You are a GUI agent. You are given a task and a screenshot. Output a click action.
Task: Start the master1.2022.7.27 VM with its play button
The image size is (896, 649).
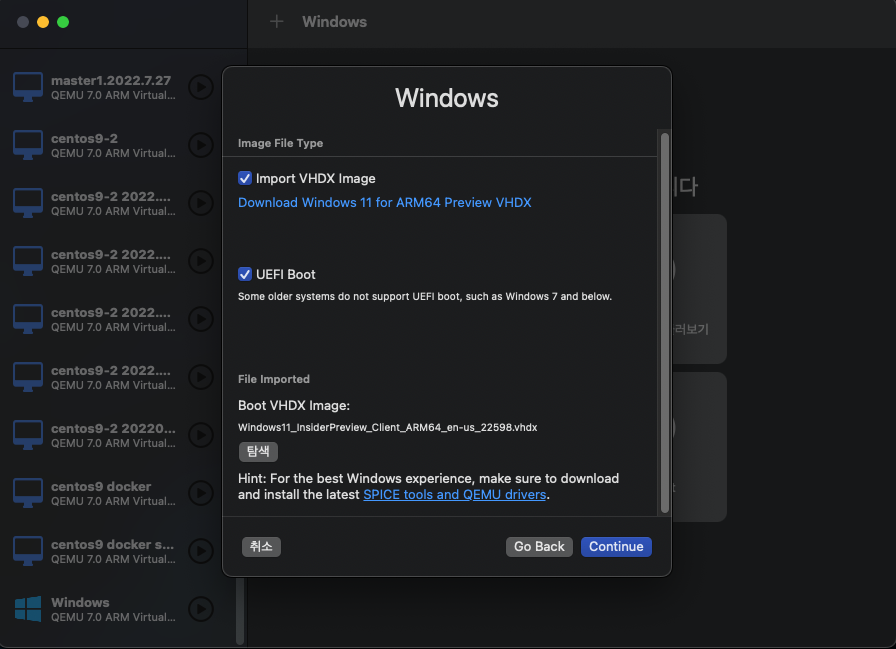[201, 87]
